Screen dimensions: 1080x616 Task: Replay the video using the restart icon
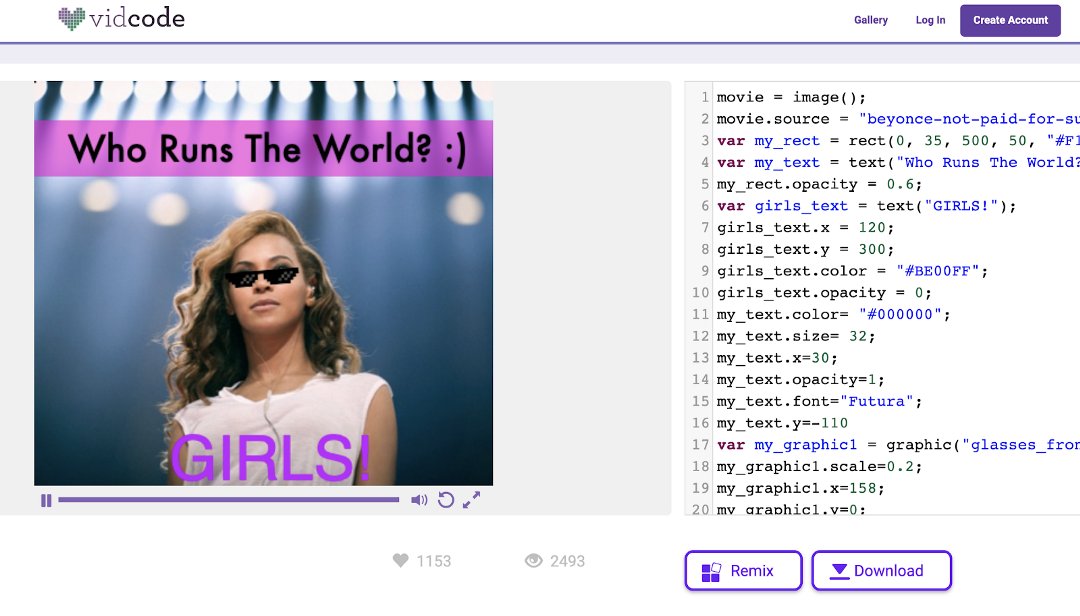pos(446,499)
